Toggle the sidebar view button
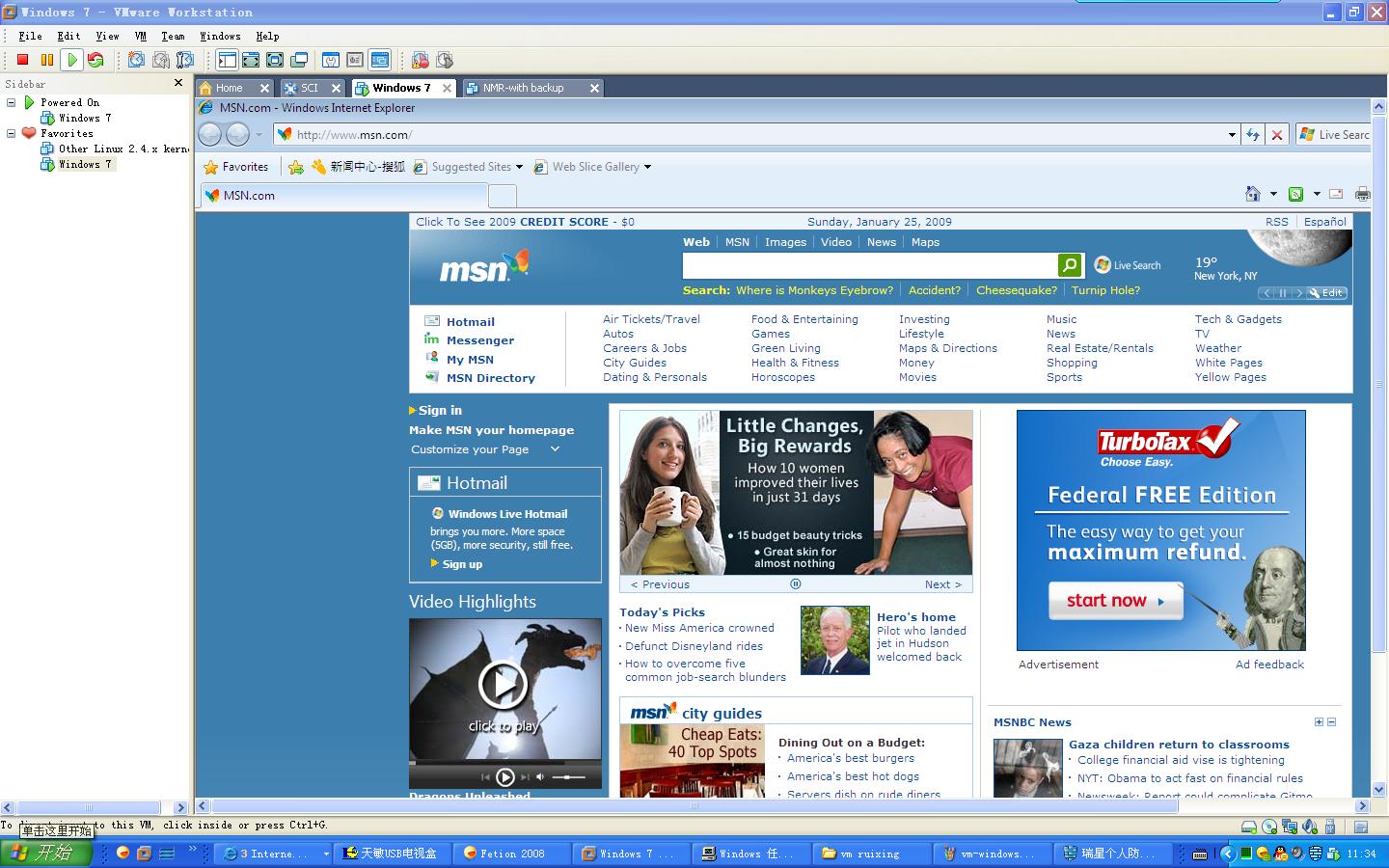 [x=227, y=60]
